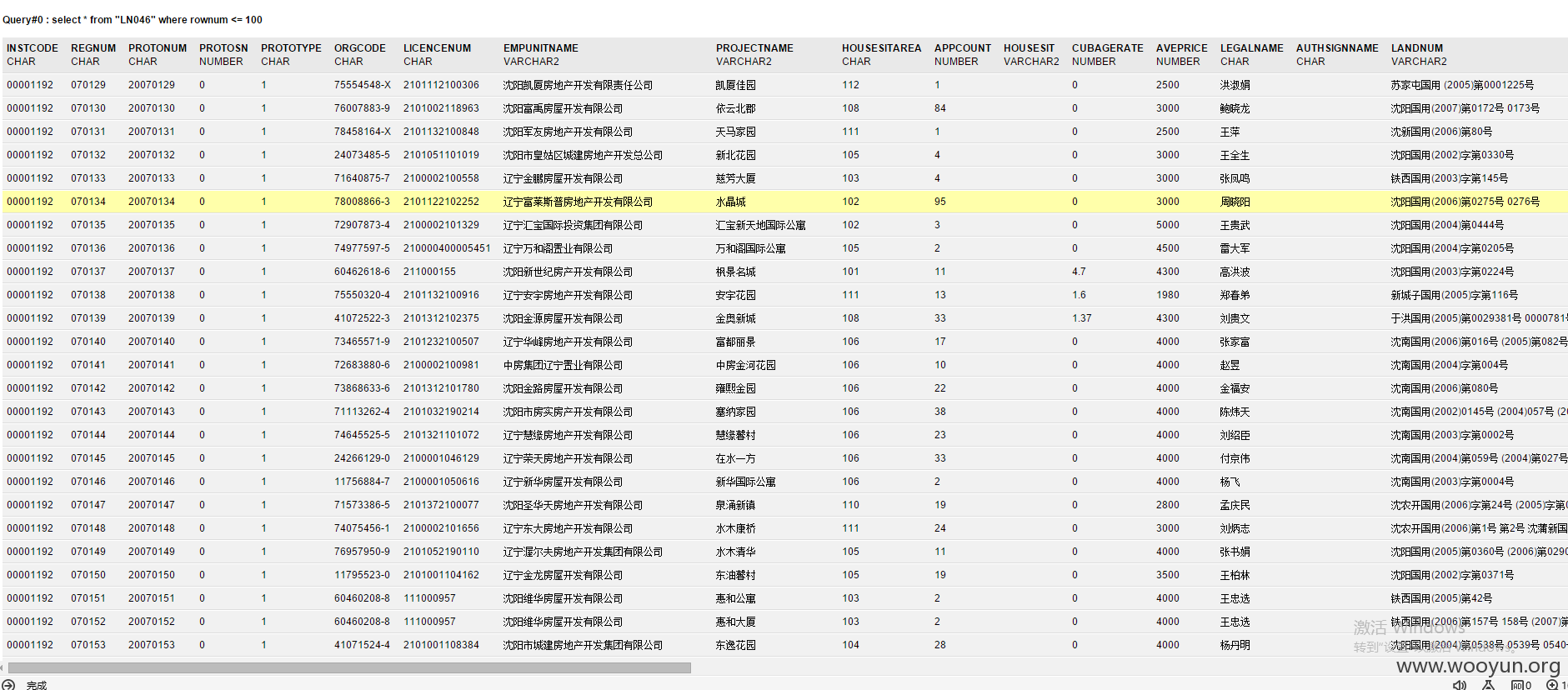Click the REGNUM column header
Image resolution: width=1568 pixels, height=690 pixels.
[x=93, y=48]
